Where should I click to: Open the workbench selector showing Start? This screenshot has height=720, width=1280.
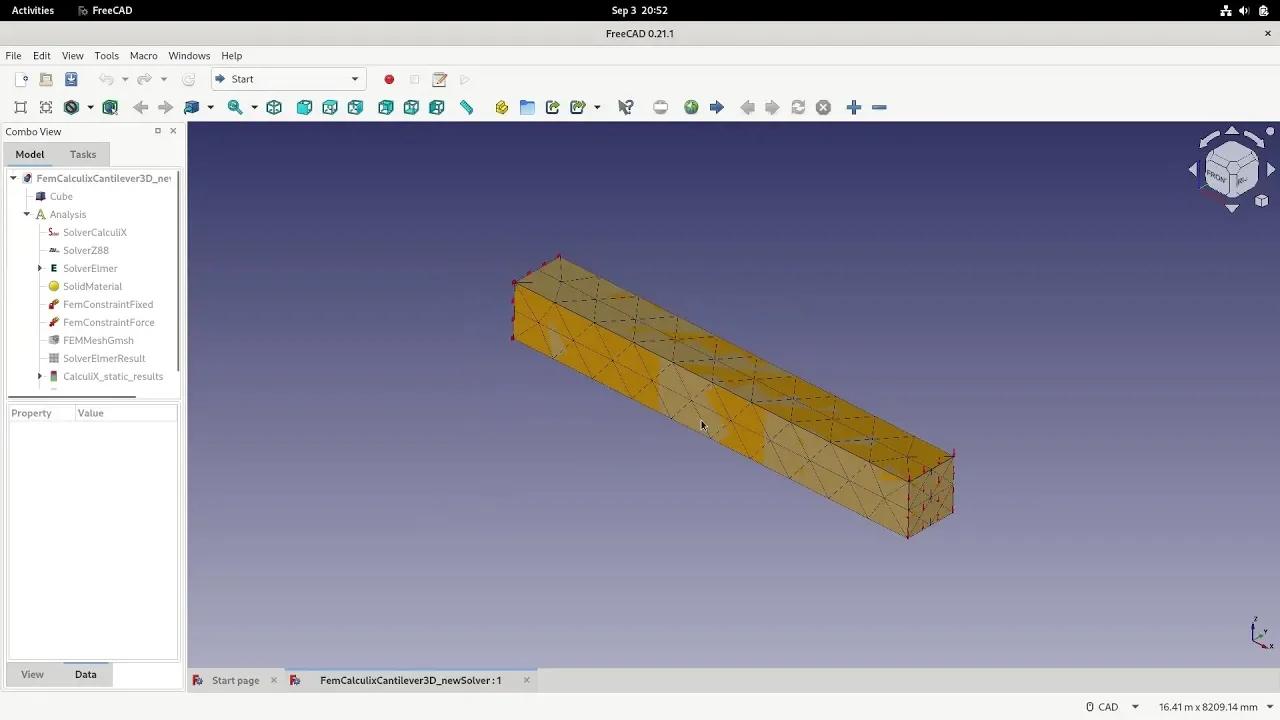click(287, 79)
